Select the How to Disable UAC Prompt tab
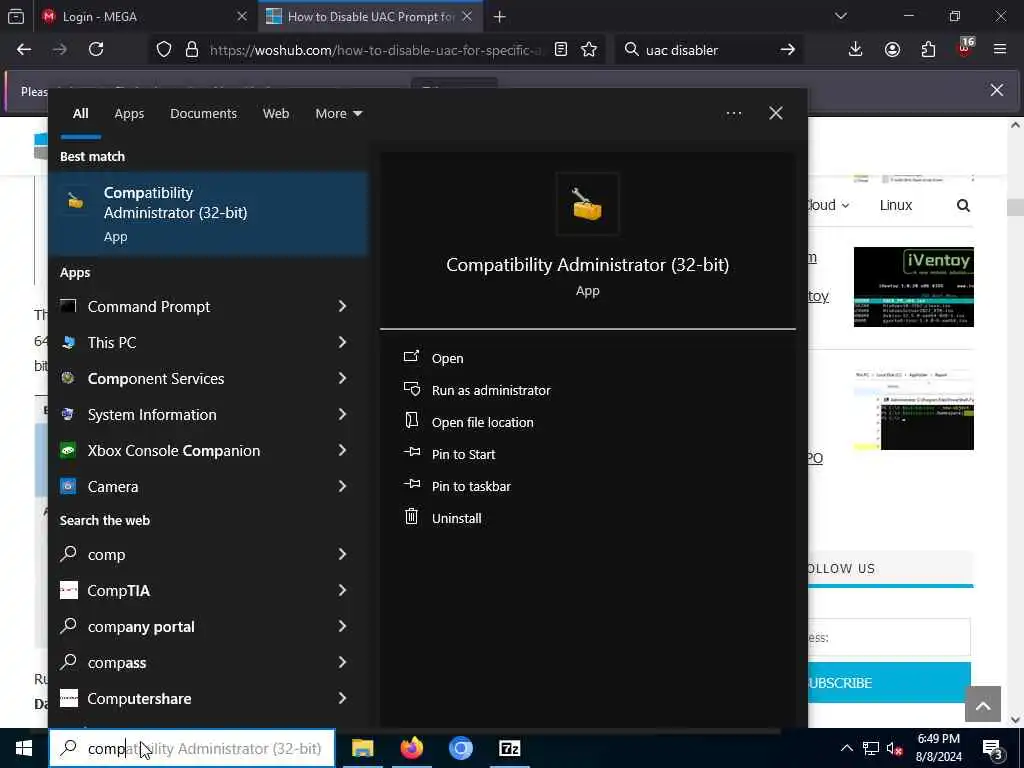 (371, 16)
